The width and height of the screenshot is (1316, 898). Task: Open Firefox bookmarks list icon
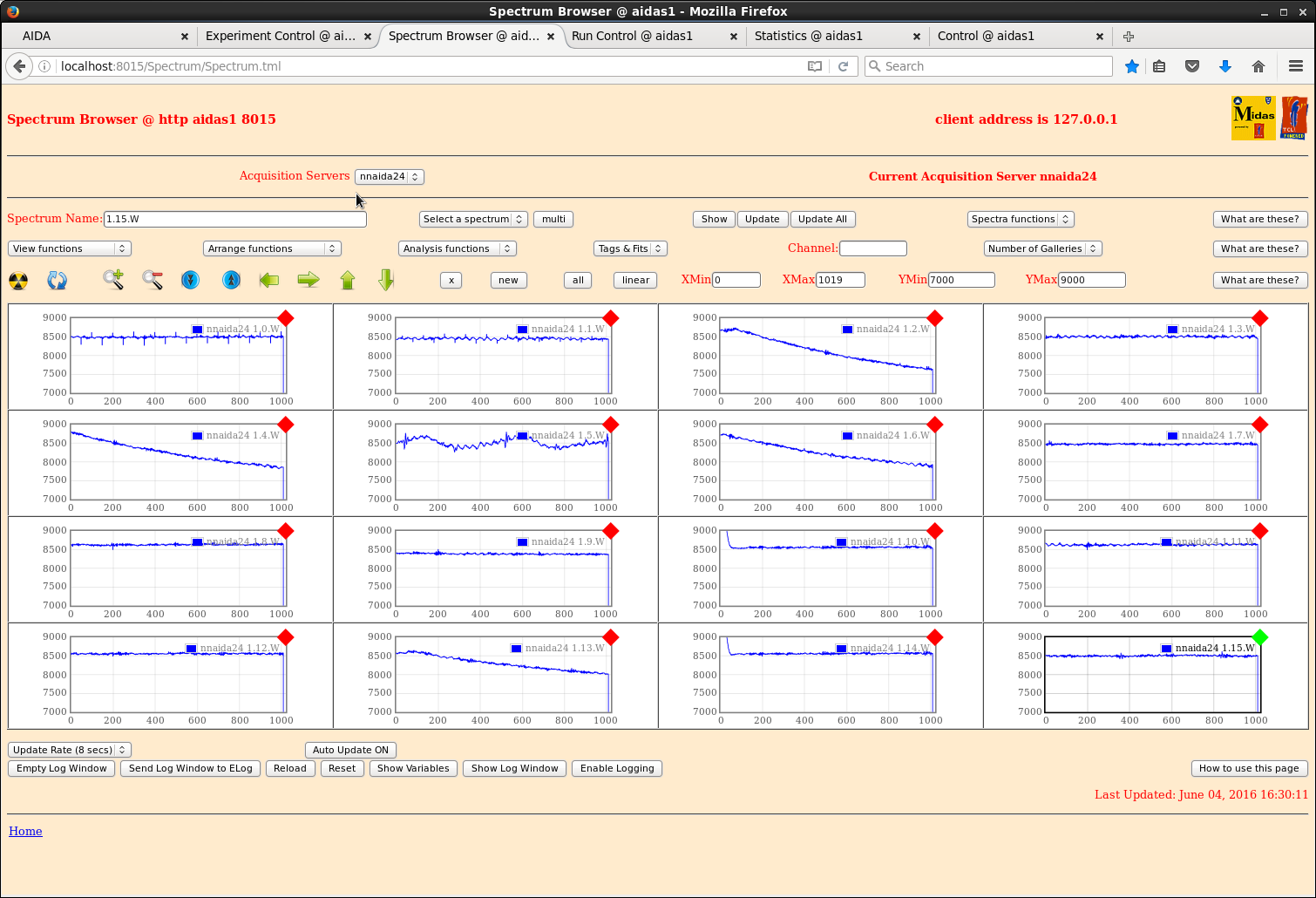[1159, 66]
